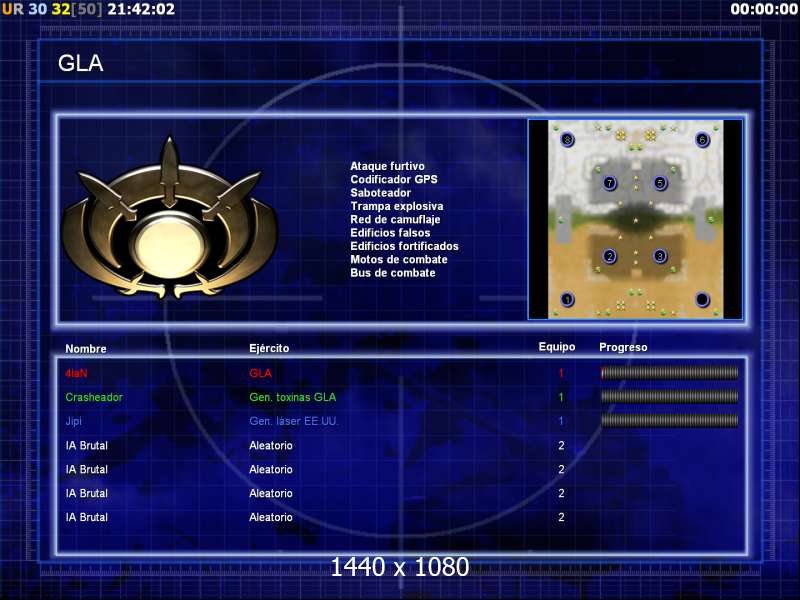The image size is (800, 600).
Task: Click team number in 4laN's row
Action: click(x=561, y=373)
